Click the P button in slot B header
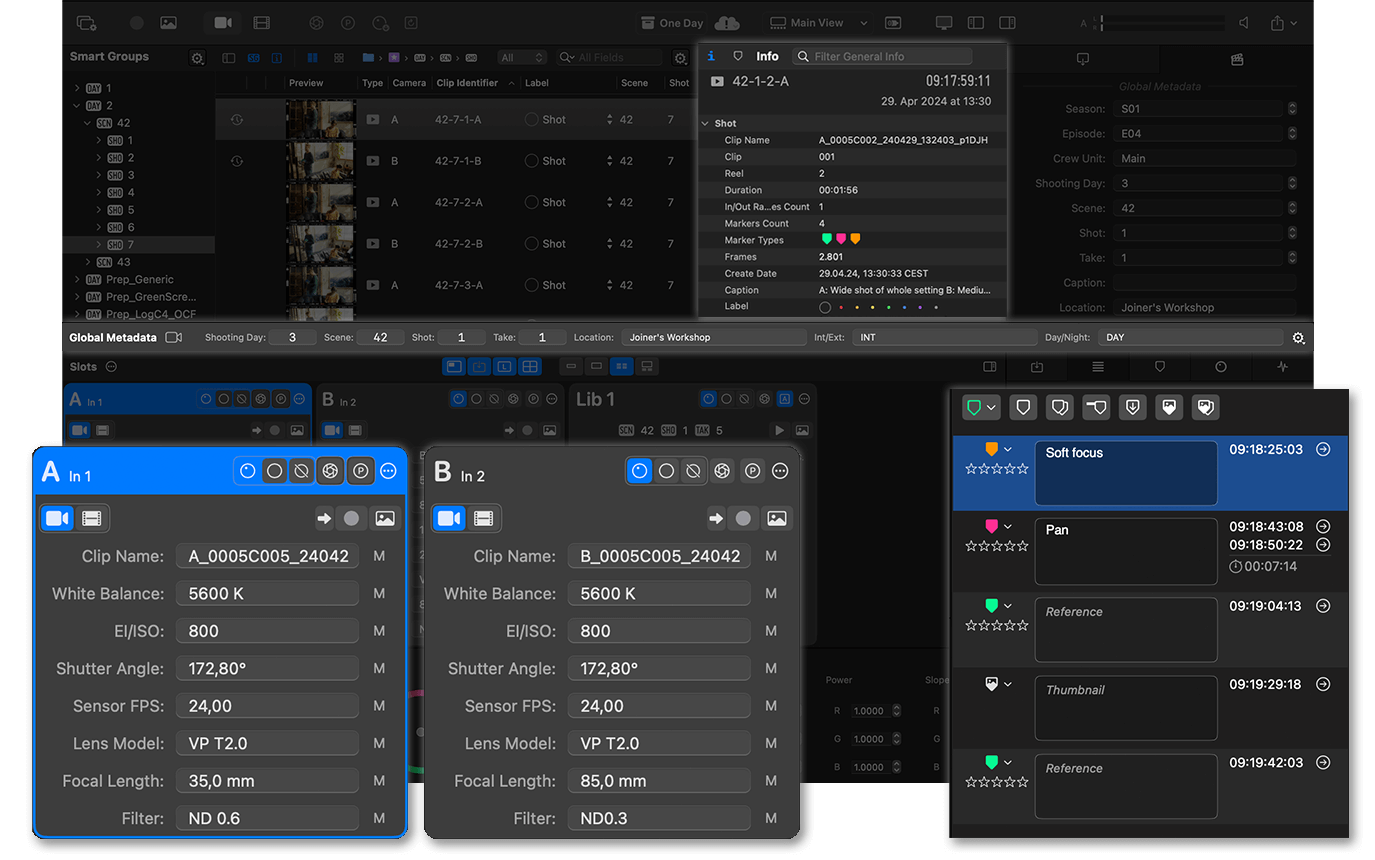This screenshot has height=860, width=1375. point(752,471)
